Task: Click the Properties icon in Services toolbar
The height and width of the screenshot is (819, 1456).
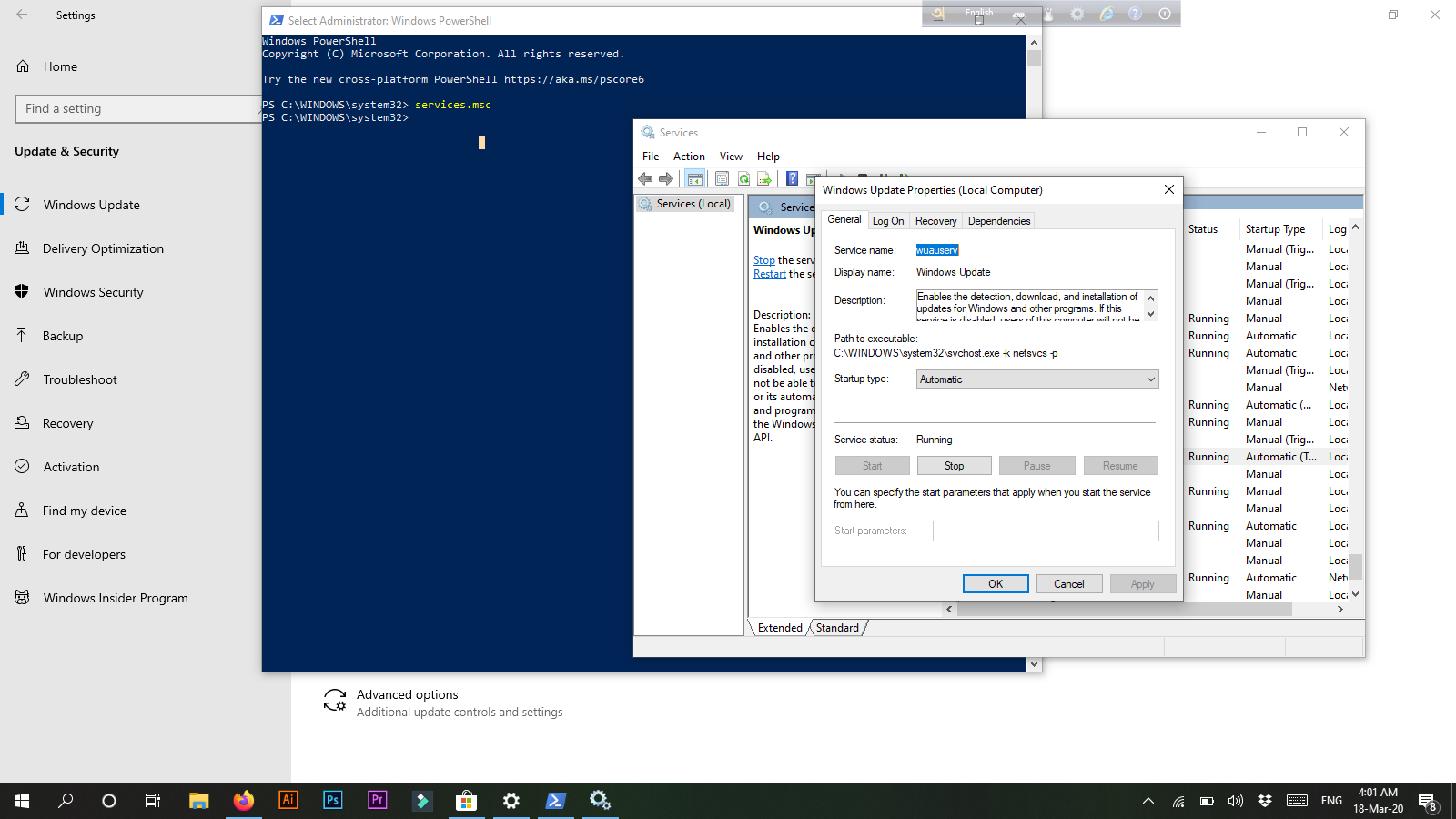Action: click(722, 178)
